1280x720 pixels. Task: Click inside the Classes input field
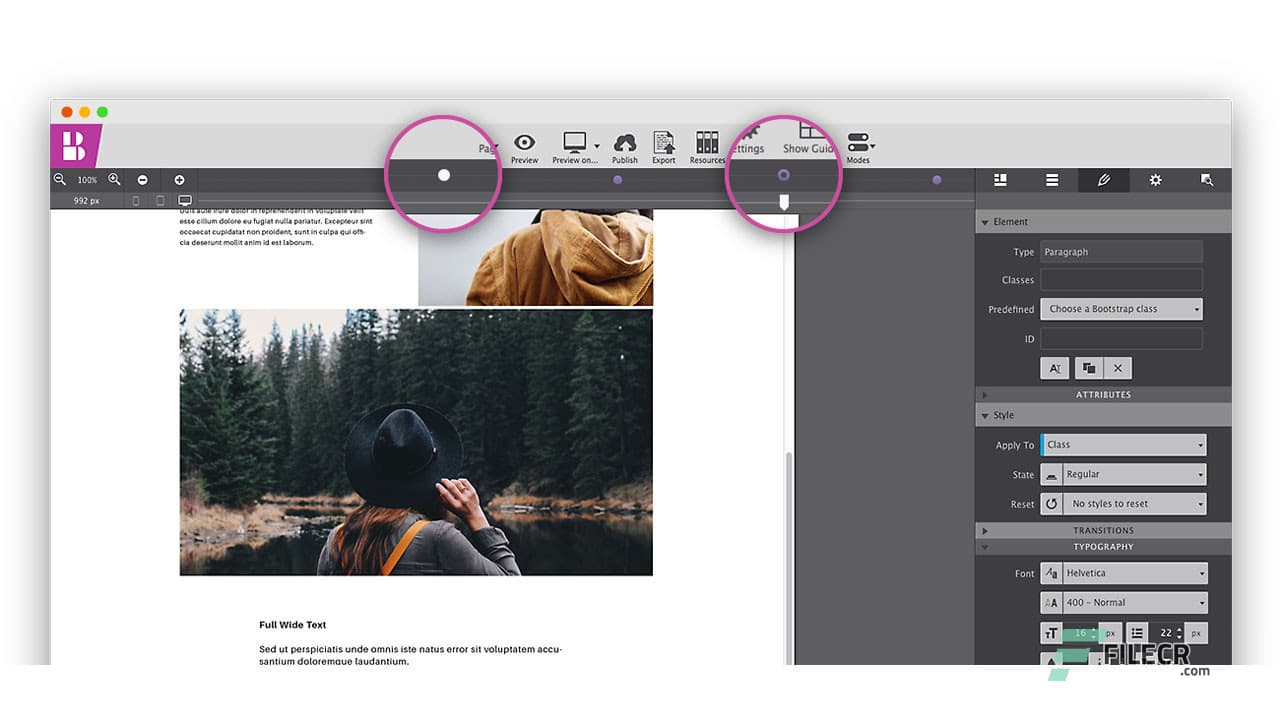coord(1120,280)
